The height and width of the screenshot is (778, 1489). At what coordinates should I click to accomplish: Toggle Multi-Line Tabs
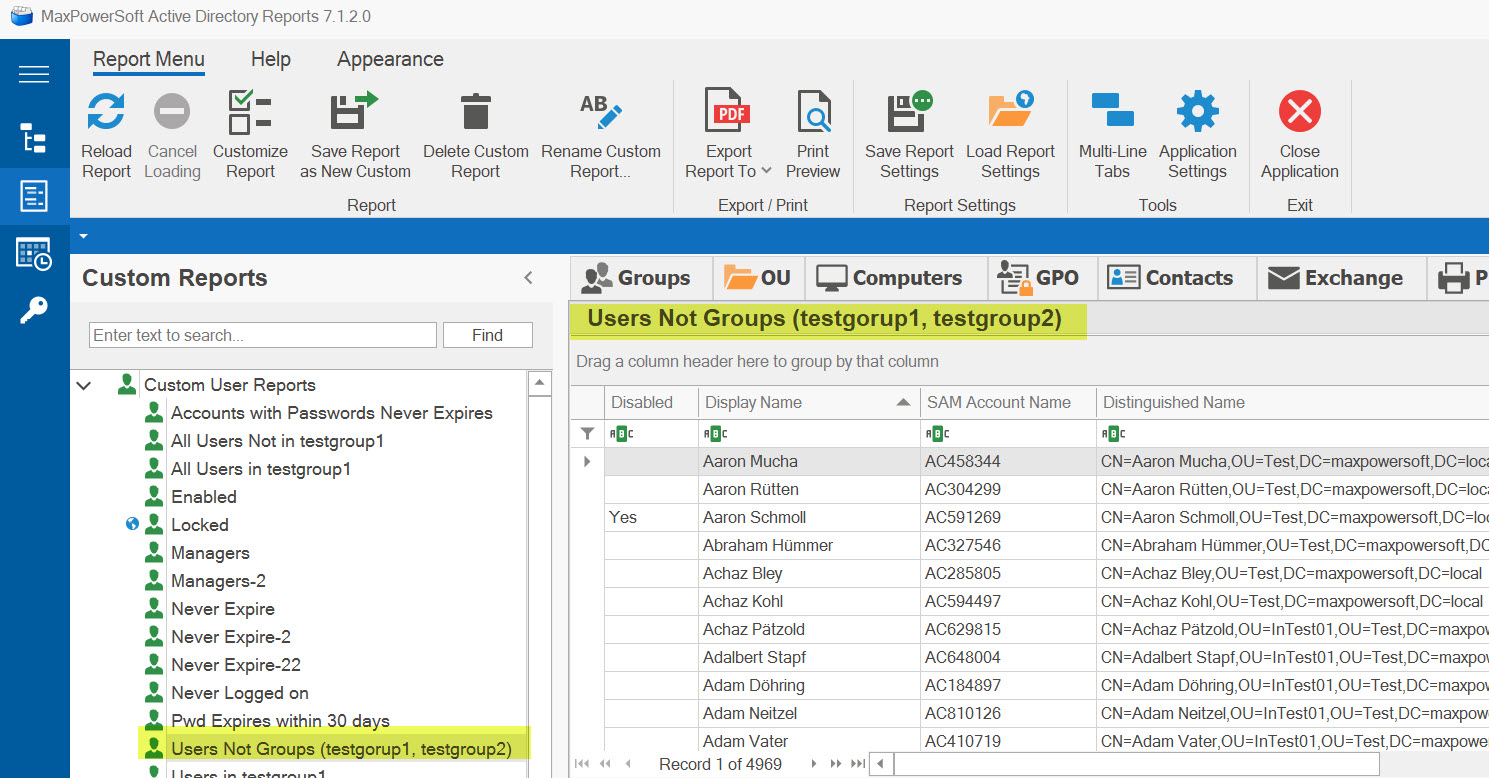[1112, 135]
